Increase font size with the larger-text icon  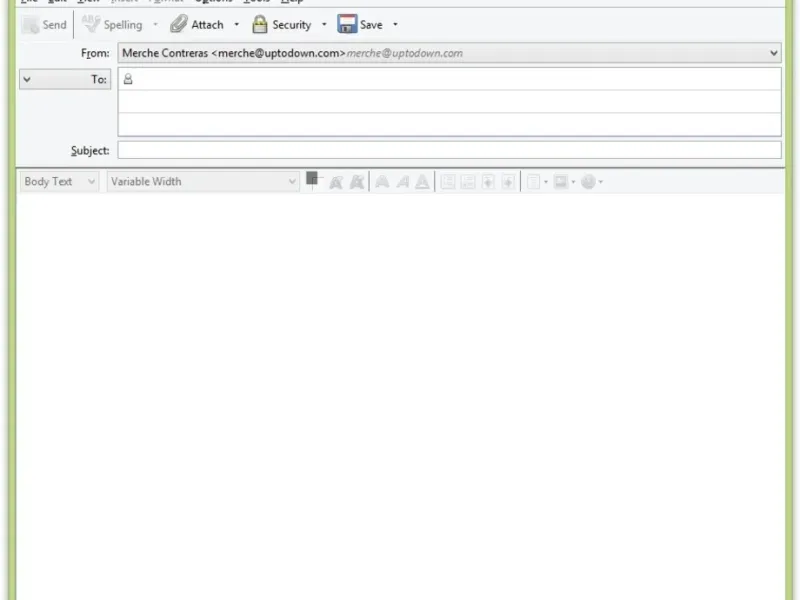point(357,182)
